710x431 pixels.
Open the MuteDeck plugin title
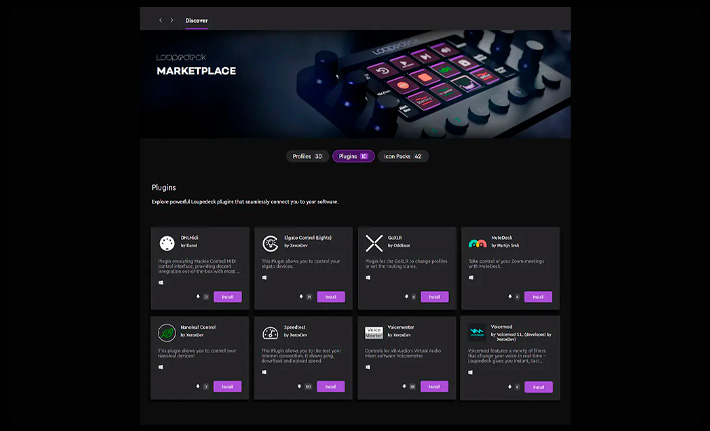[x=502, y=238]
